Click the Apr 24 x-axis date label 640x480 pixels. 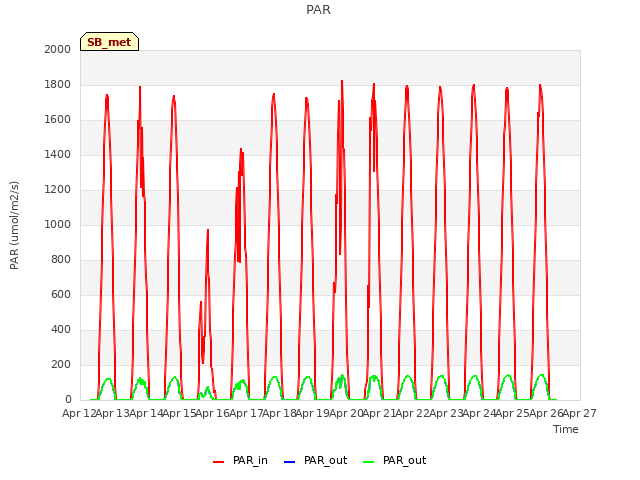(x=480, y=413)
